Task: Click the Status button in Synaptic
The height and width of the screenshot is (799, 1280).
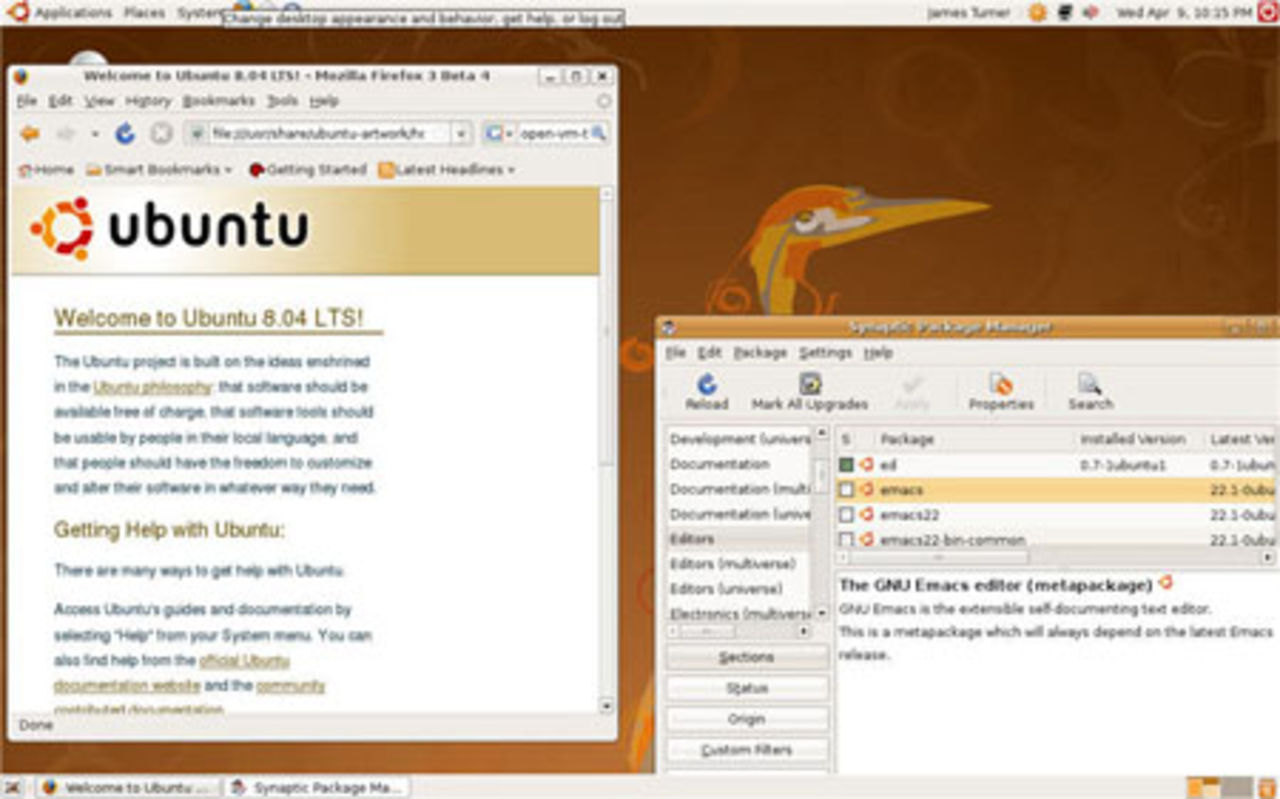Action: tap(747, 688)
